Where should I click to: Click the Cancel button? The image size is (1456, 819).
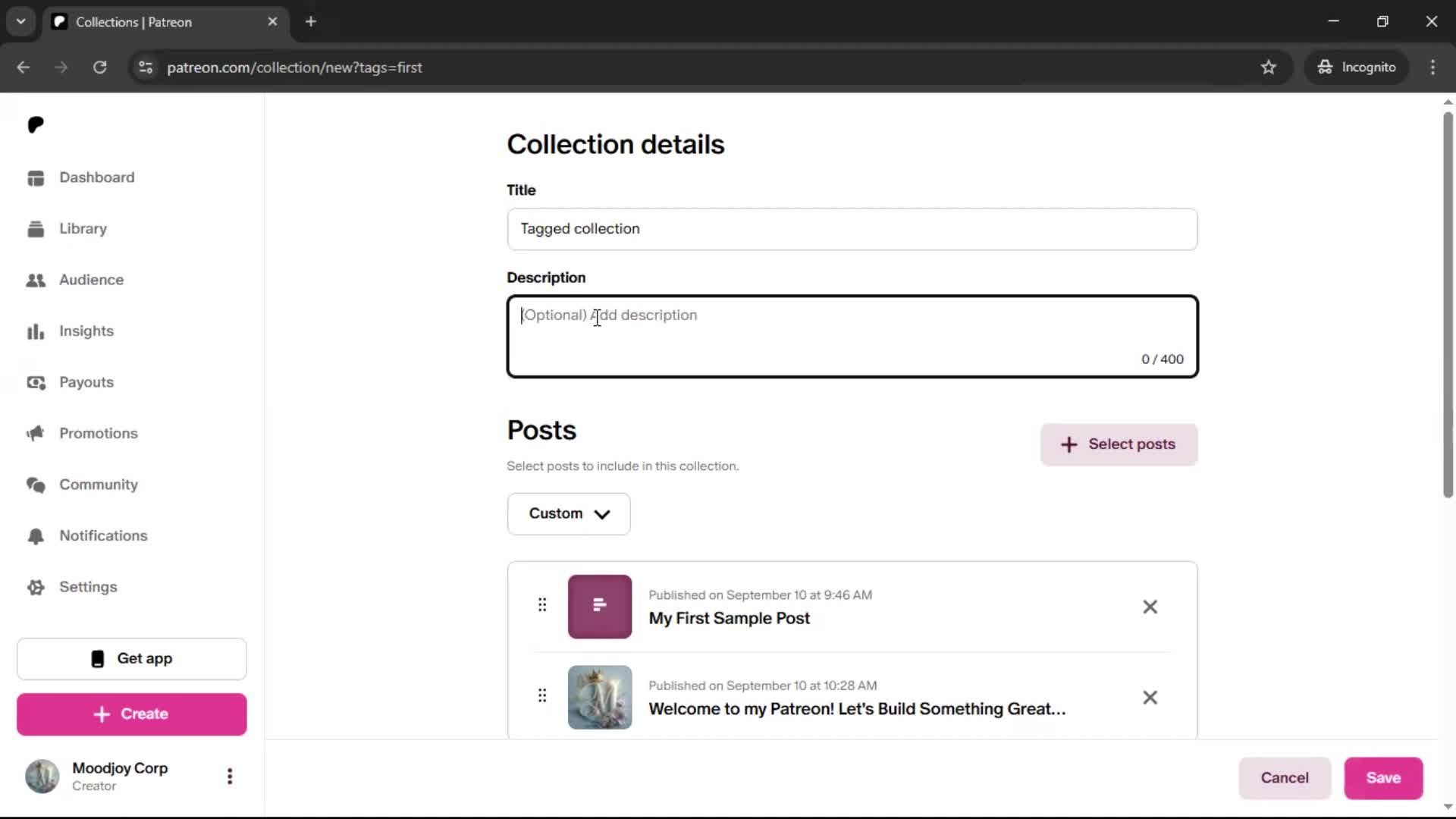[x=1285, y=778]
